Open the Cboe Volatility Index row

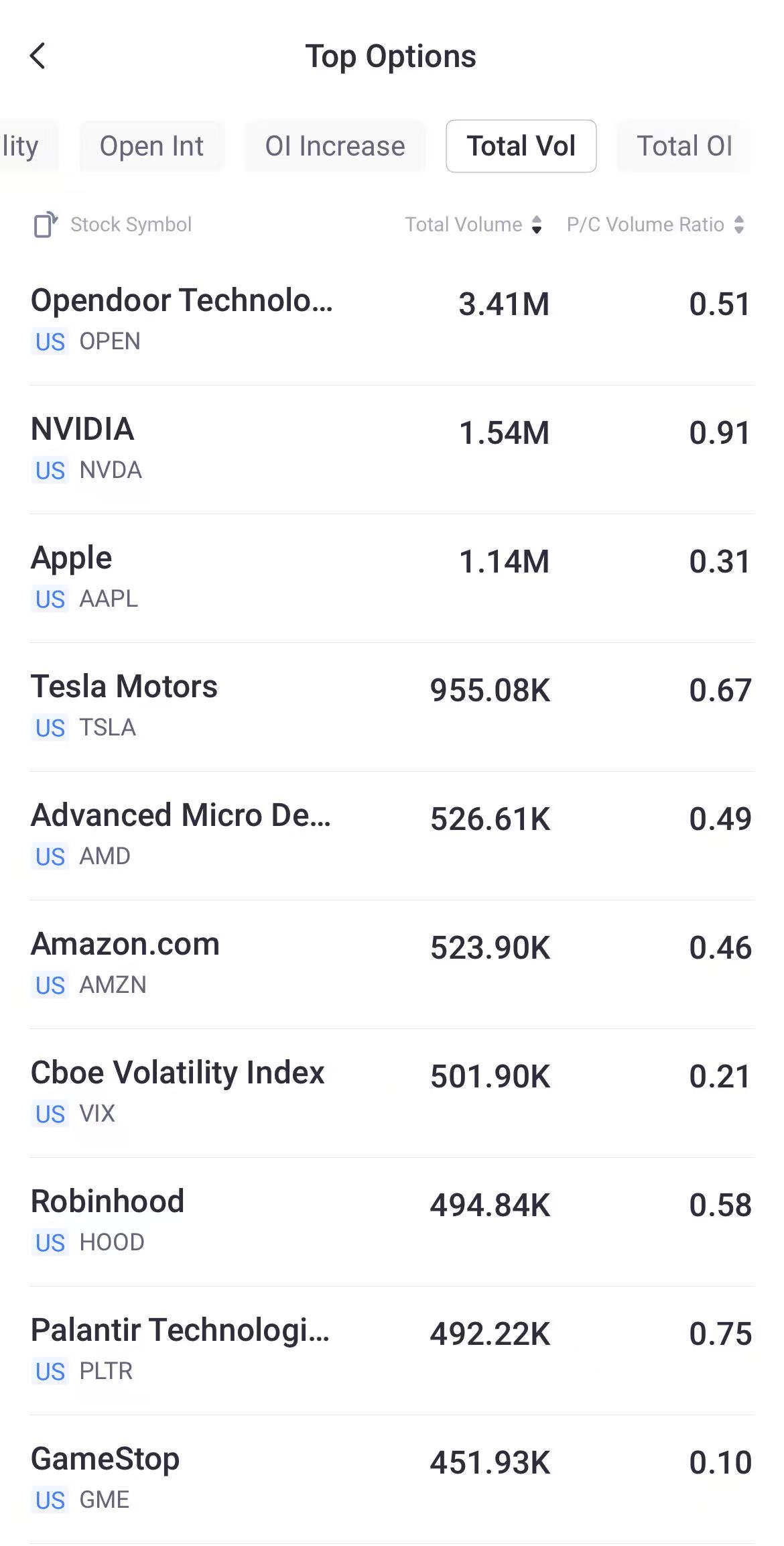tap(391, 1093)
